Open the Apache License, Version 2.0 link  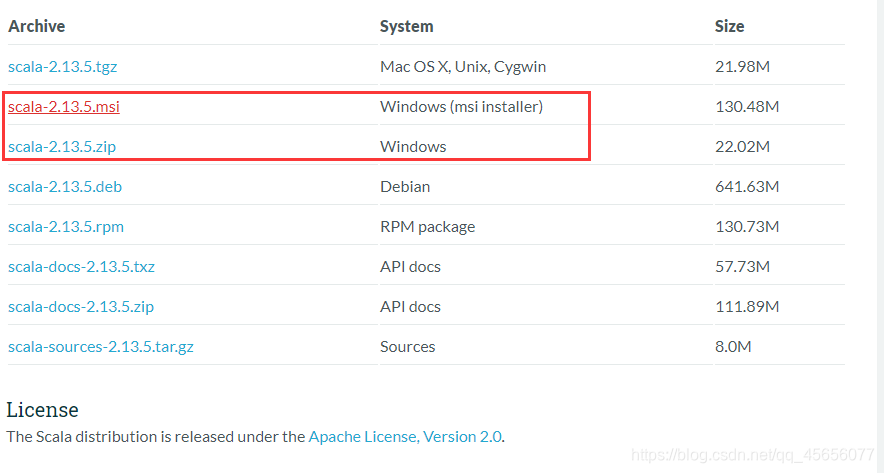(405, 437)
